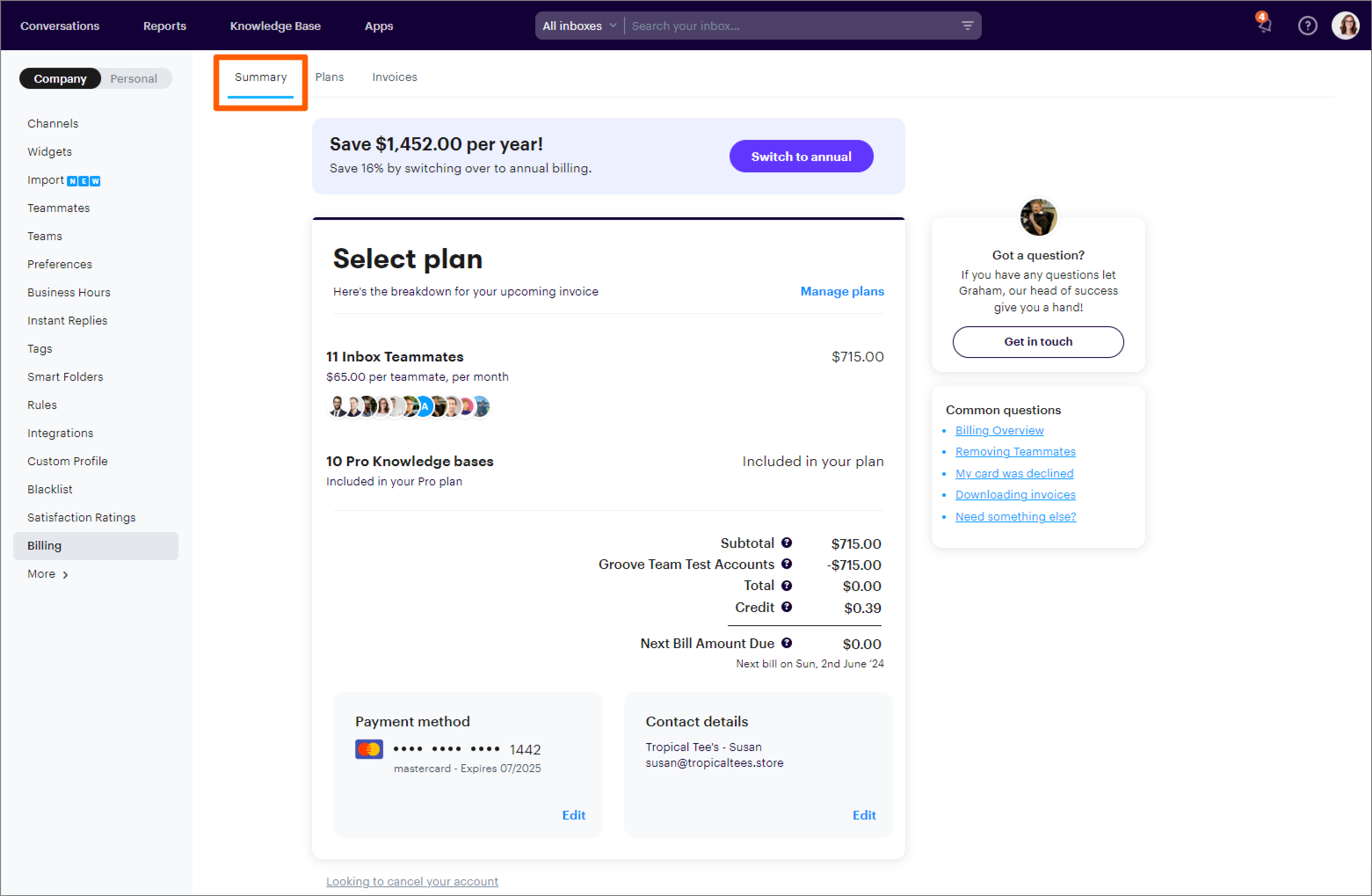Expand the More sidebar section
This screenshot has height=896, width=1372.
[47, 573]
